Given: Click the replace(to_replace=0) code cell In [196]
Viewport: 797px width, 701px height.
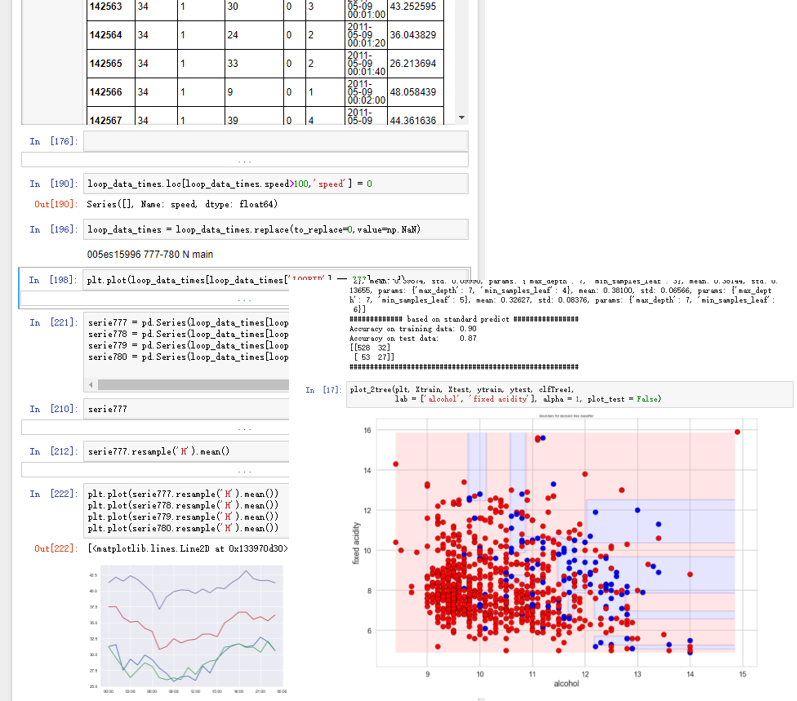Looking at the screenshot, I should (275, 229).
